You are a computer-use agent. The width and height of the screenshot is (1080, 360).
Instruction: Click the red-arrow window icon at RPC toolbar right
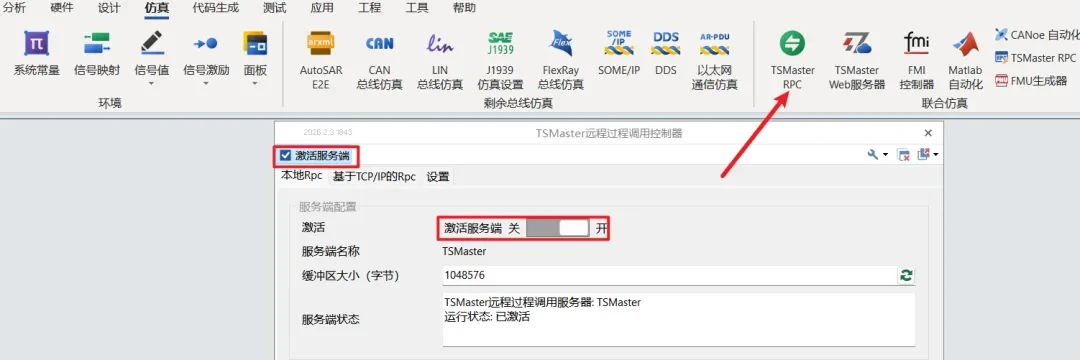[x=924, y=155]
